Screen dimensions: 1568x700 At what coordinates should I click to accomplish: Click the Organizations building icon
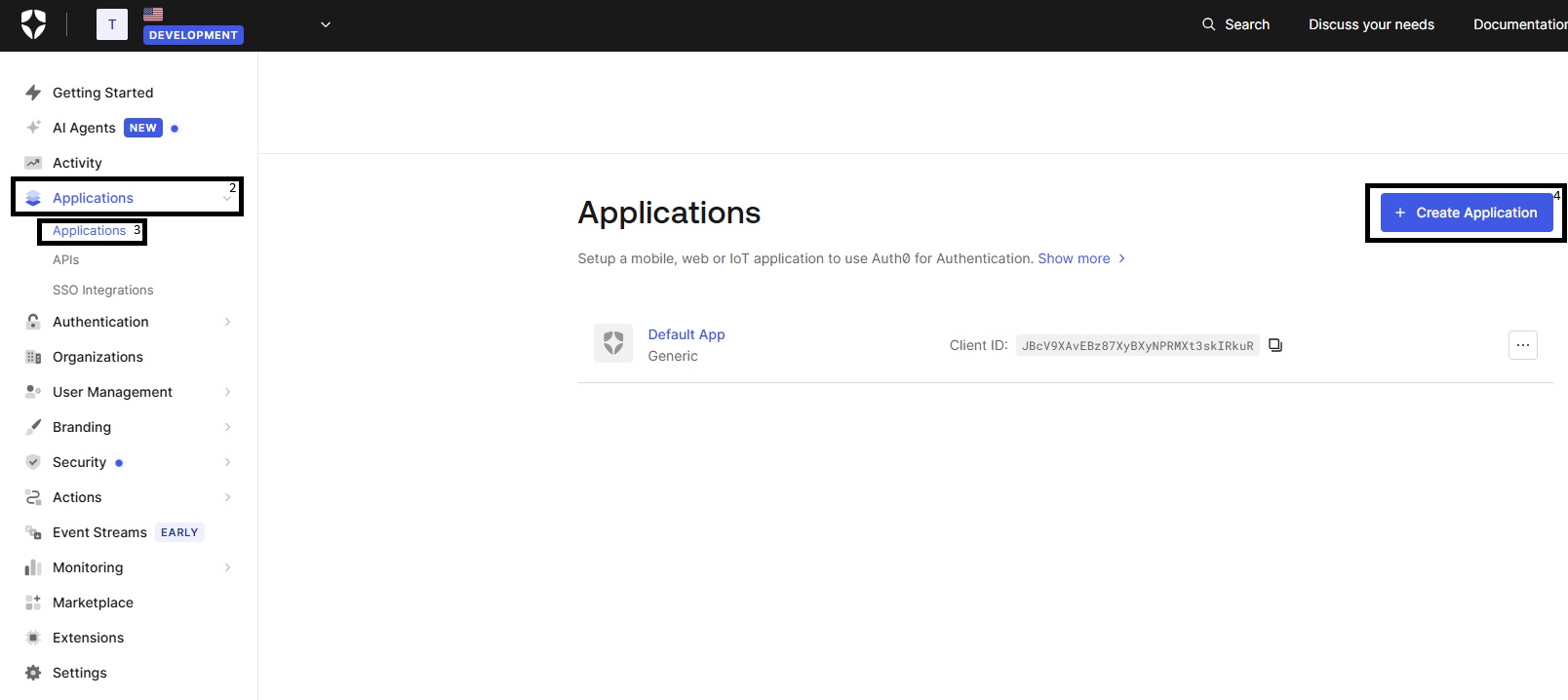tap(33, 357)
